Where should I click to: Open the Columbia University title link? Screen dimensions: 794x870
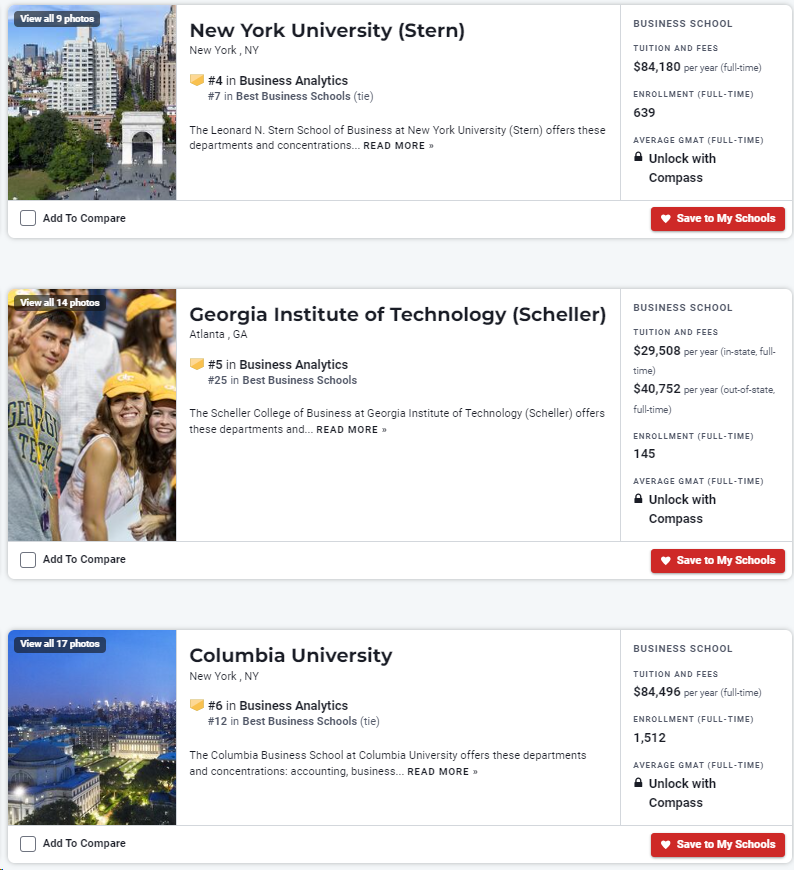point(291,655)
